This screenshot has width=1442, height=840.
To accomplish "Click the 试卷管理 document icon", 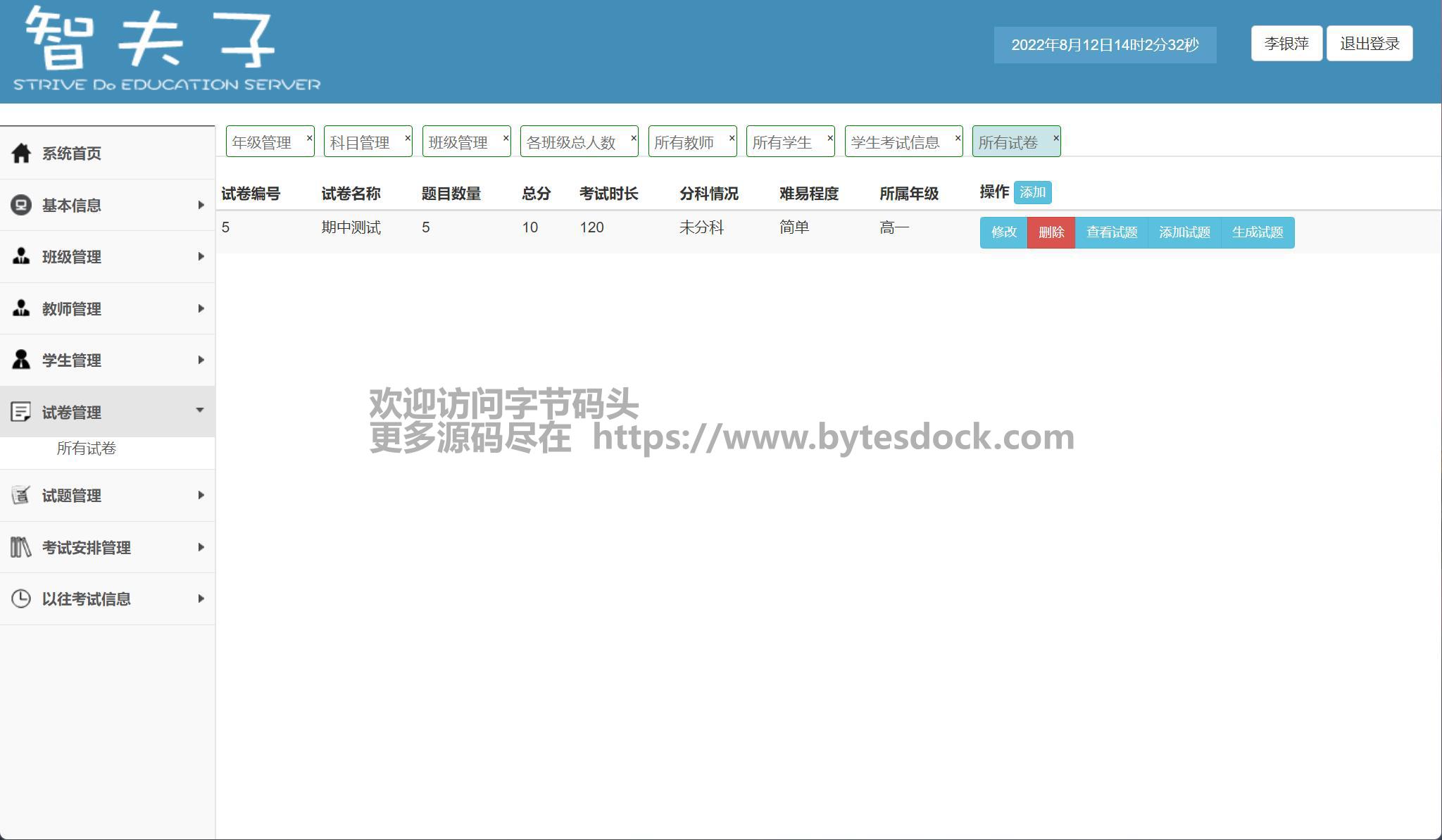I will [x=21, y=412].
